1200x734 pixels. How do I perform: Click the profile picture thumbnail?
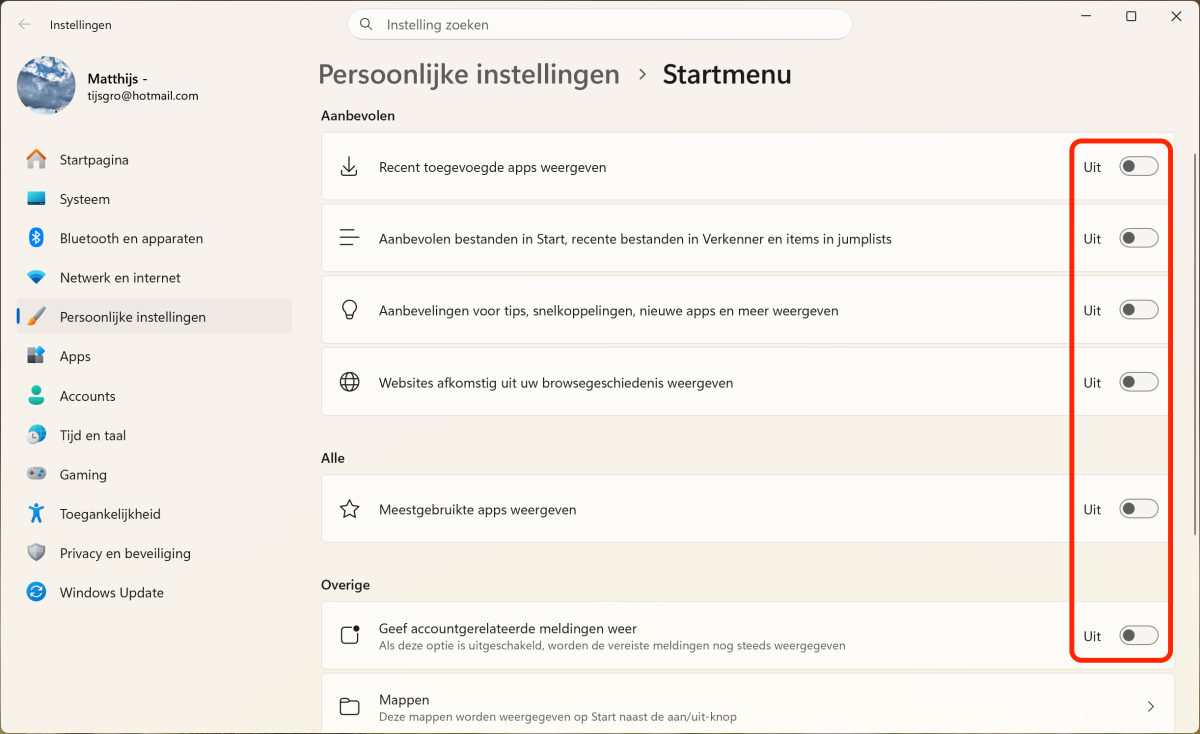pos(46,85)
